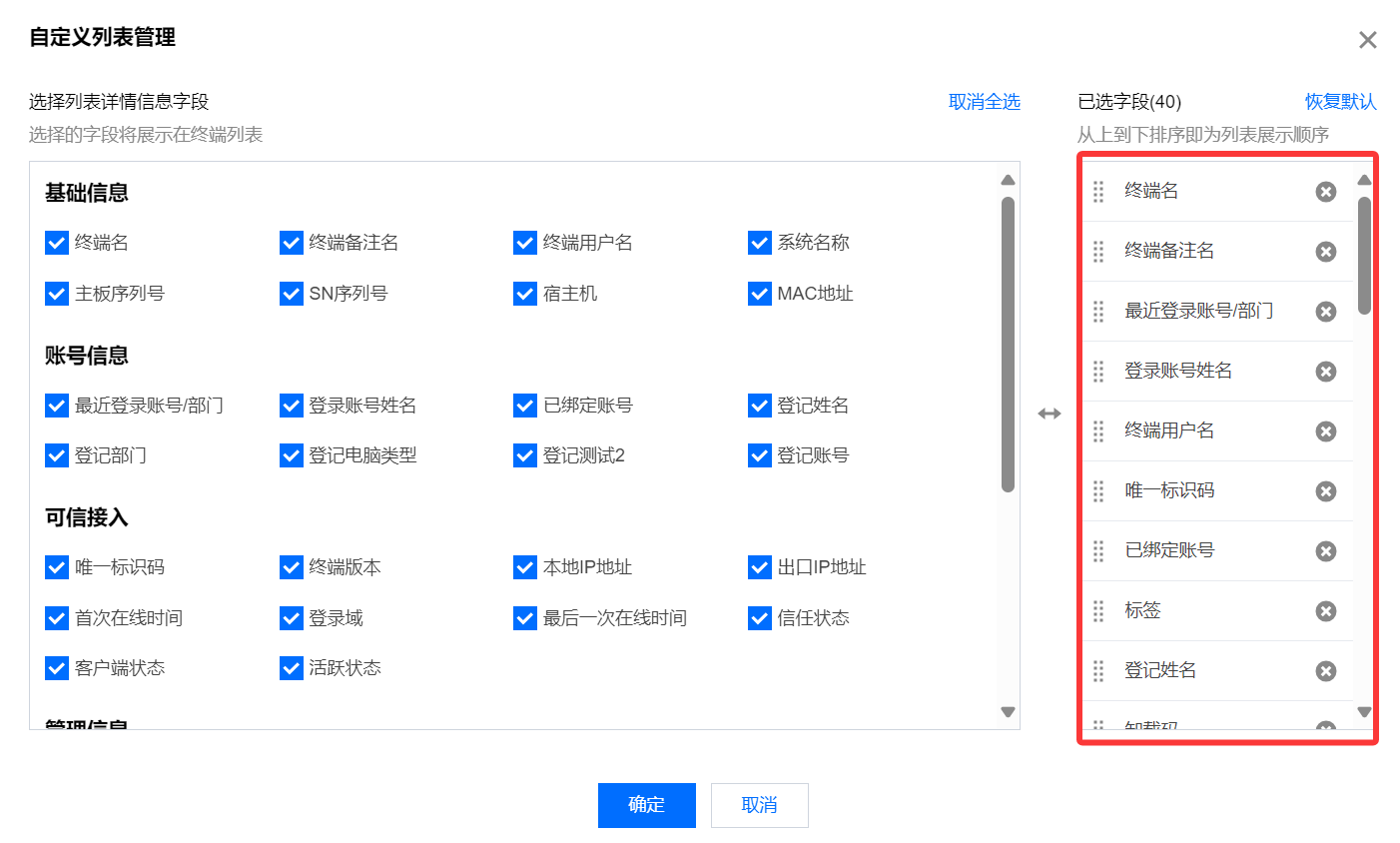Click the drag handle next to 唯一标识码

pyautogui.click(x=1098, y=491)
